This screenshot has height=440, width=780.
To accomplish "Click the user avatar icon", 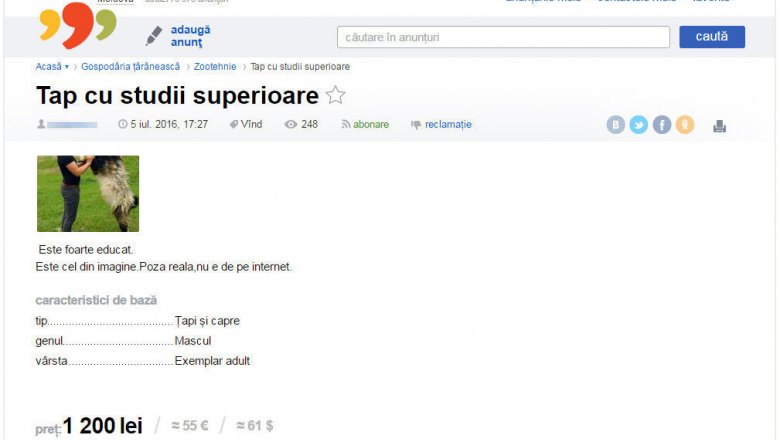I will click(x=41, y=124).
